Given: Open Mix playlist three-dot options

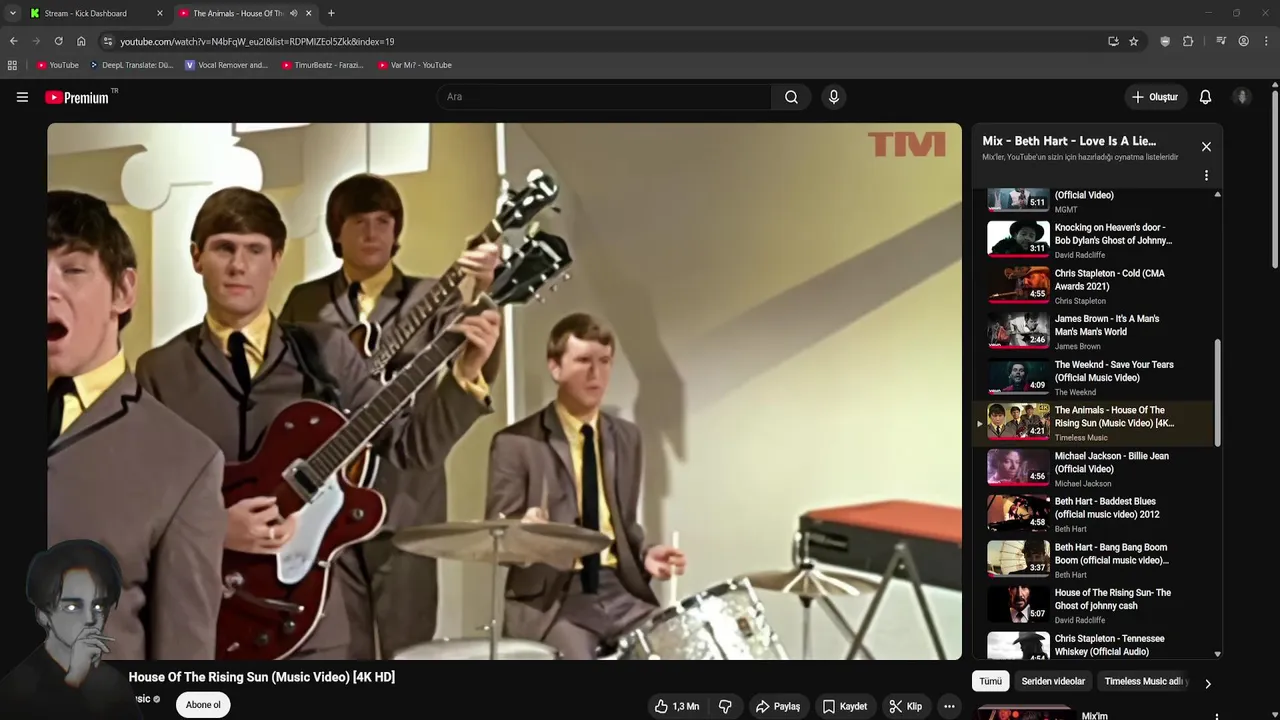Looking at the screenshot, I should [1206, 175].
